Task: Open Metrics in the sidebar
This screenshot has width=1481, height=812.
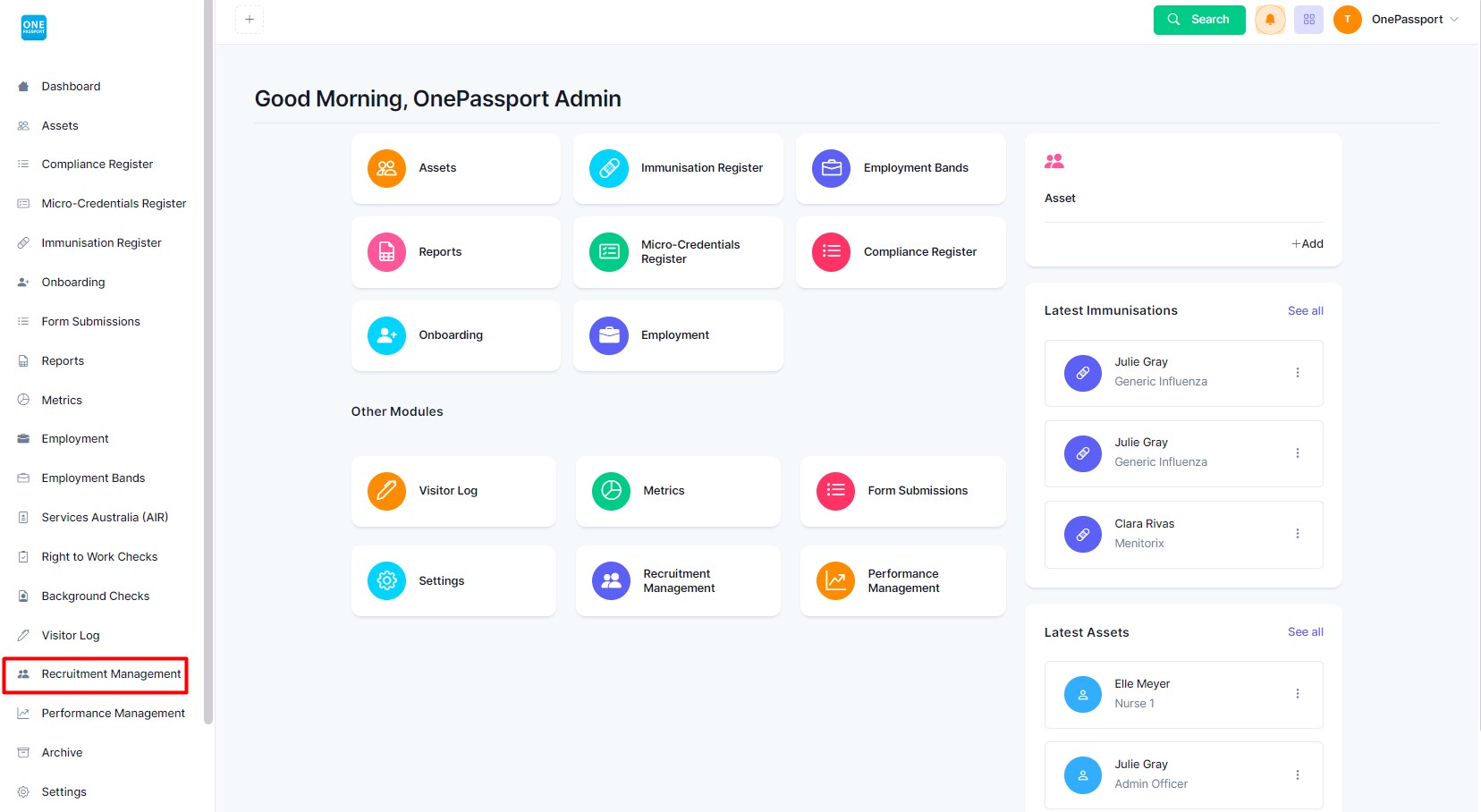Action: click(x=62, y=401)
